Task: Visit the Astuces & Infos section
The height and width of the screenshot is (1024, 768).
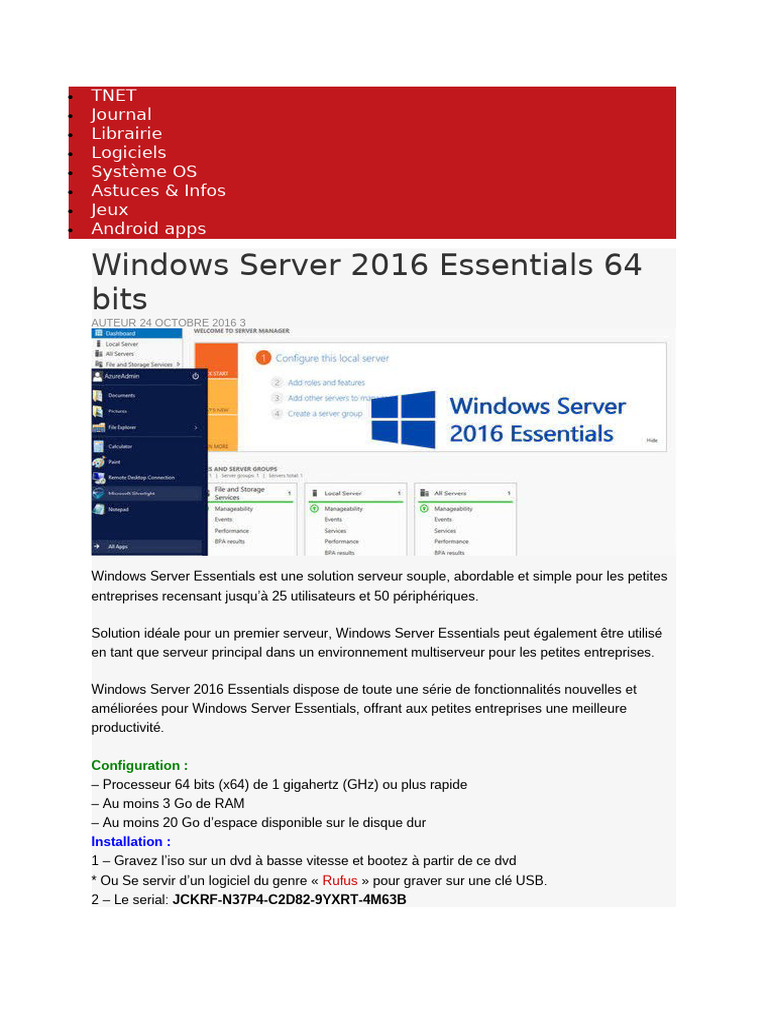Action: (x=158, y=190)
